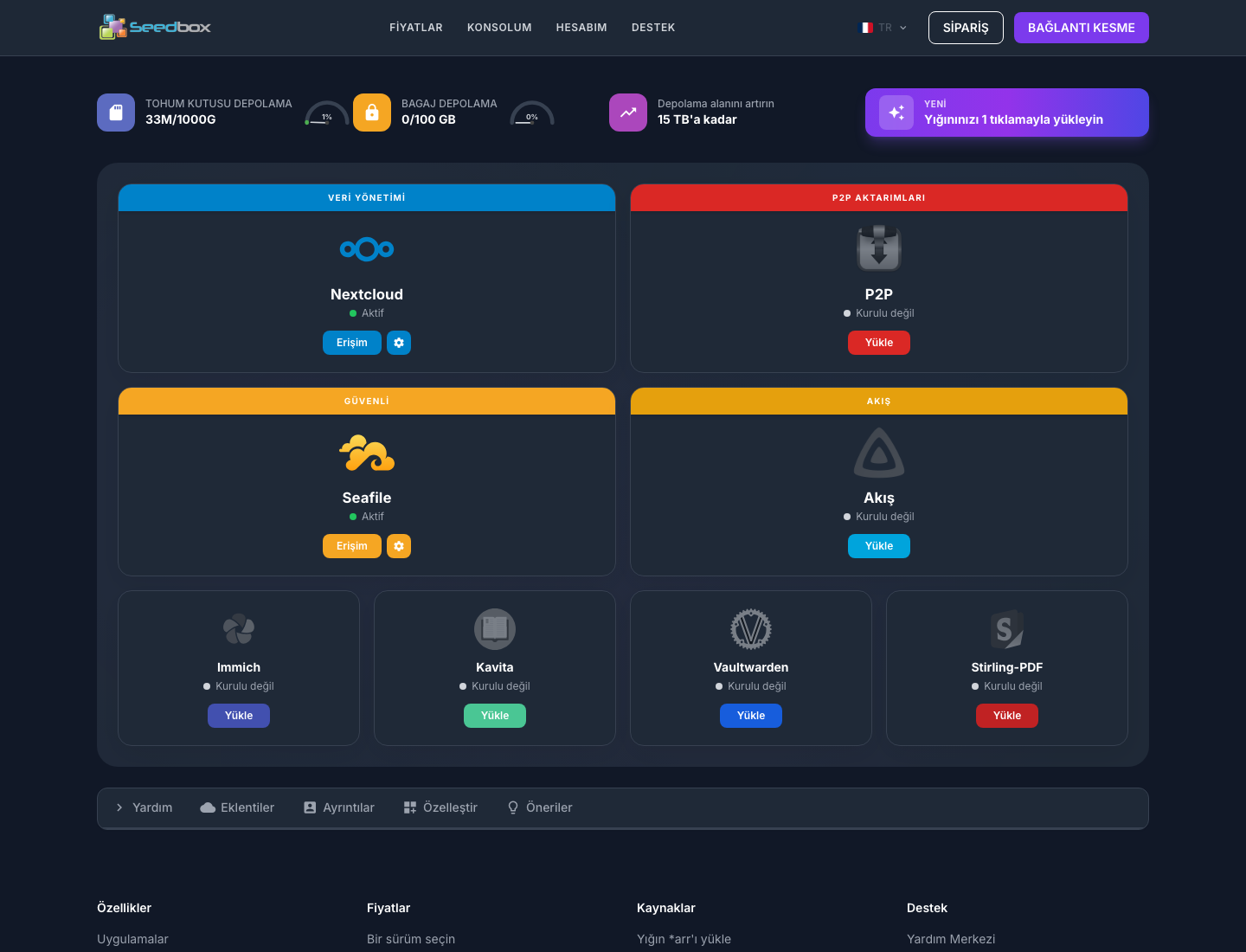Screen dimensions: 1246x952
Task: Click the Özellikler footer heading
Action: click(x=124, y=908)
